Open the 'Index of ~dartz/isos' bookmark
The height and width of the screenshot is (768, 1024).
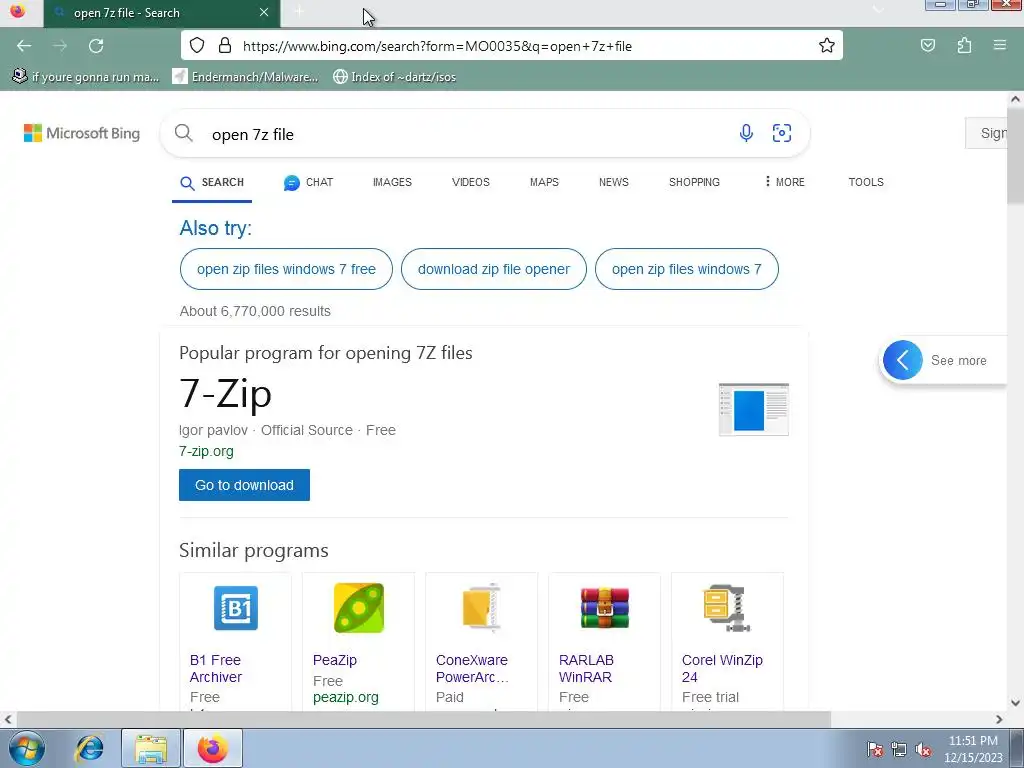[x=394, y=76]
